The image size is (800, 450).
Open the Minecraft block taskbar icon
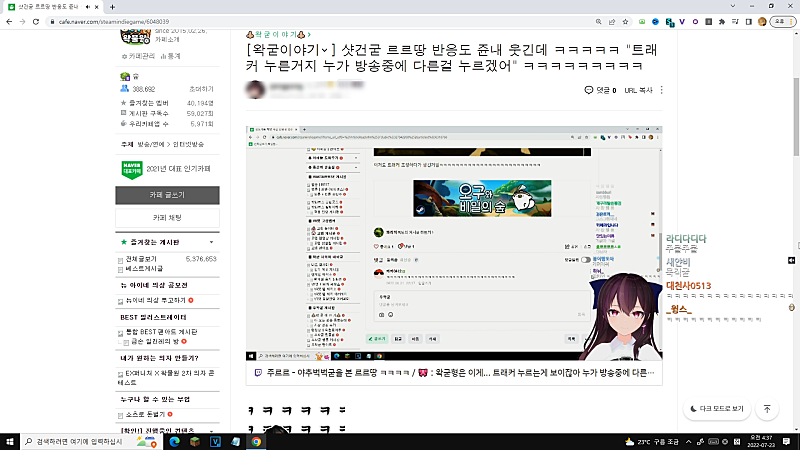195,442
